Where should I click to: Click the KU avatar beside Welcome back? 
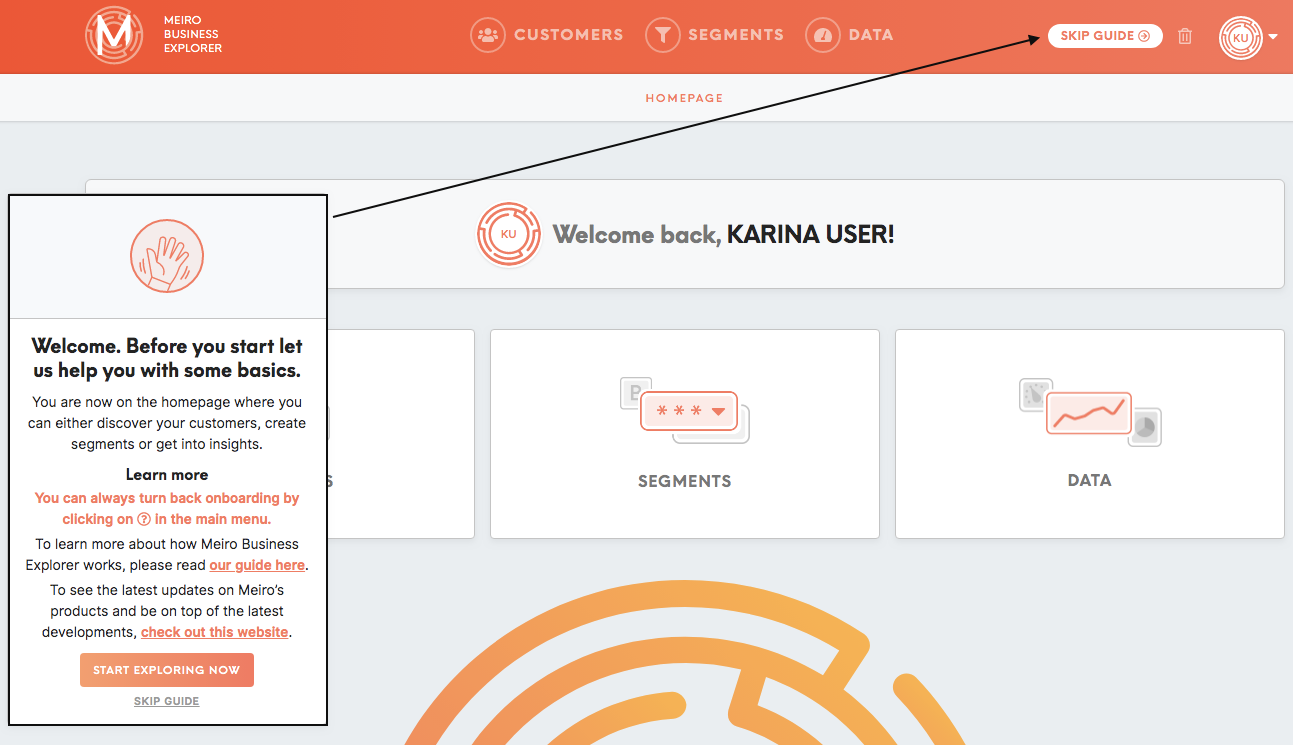coord(509,234)
